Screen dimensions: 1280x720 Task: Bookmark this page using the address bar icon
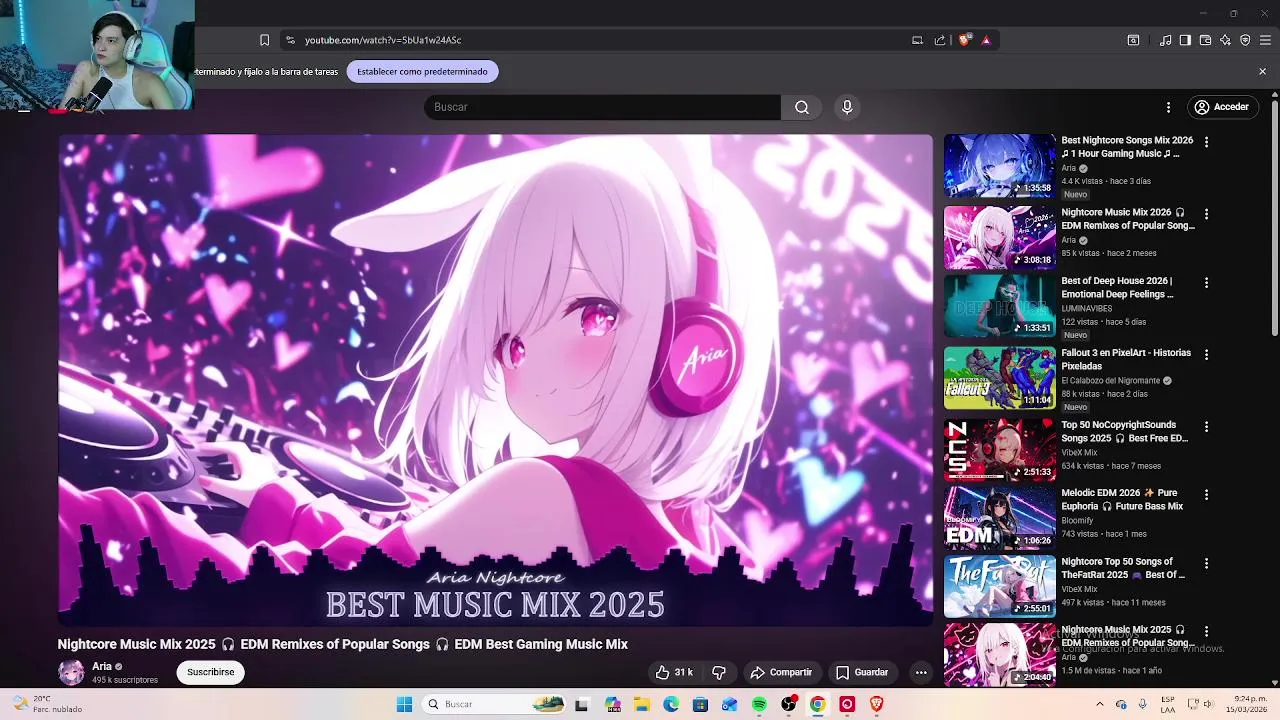(x=264, y=40)
